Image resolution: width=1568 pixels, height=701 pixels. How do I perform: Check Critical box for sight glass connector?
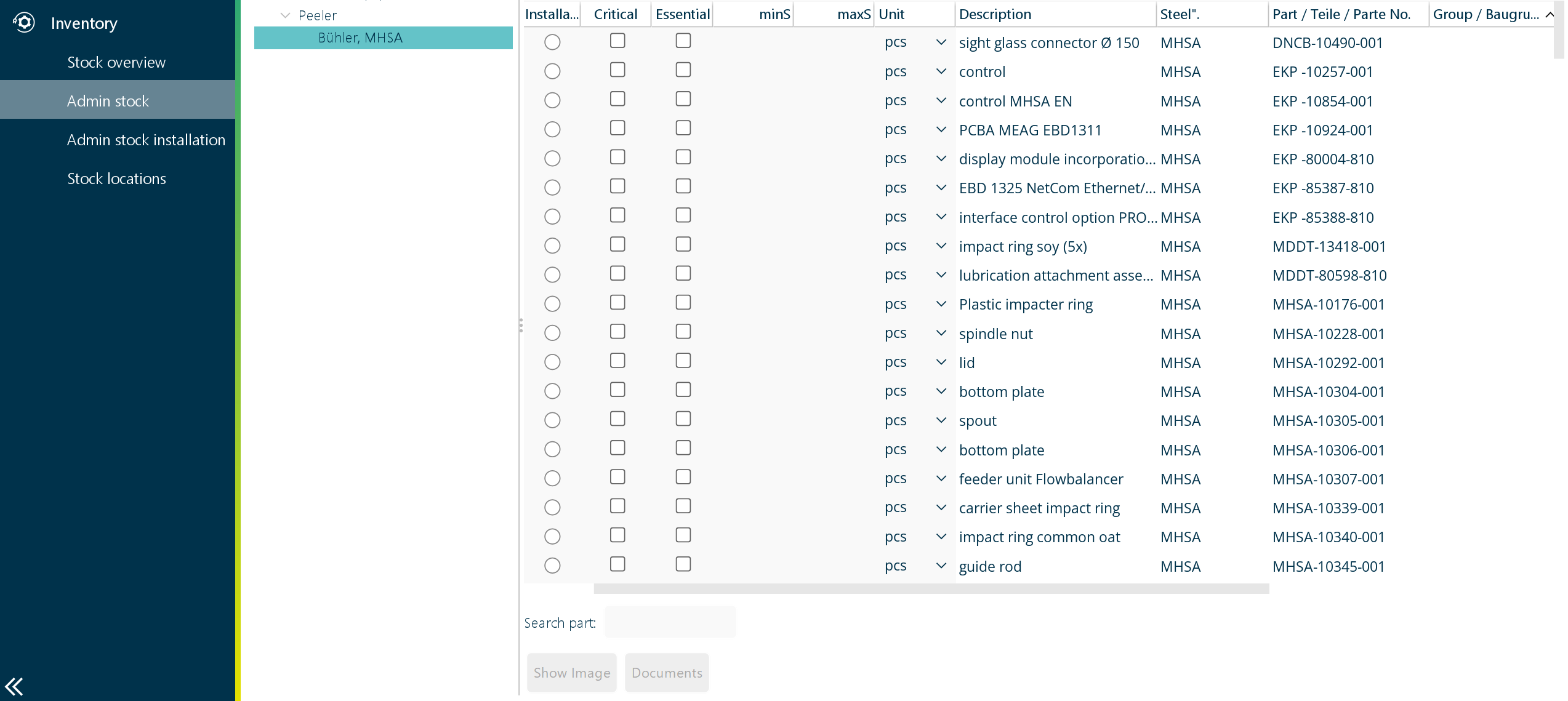click(x=617, y=41)
